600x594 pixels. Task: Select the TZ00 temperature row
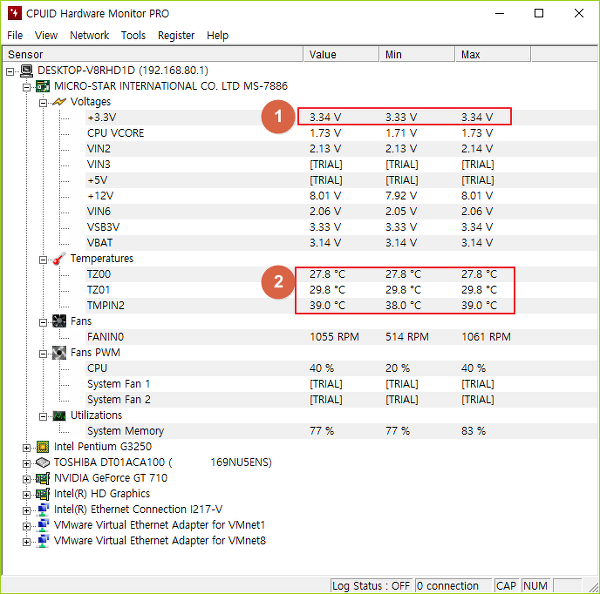[341, 274]
